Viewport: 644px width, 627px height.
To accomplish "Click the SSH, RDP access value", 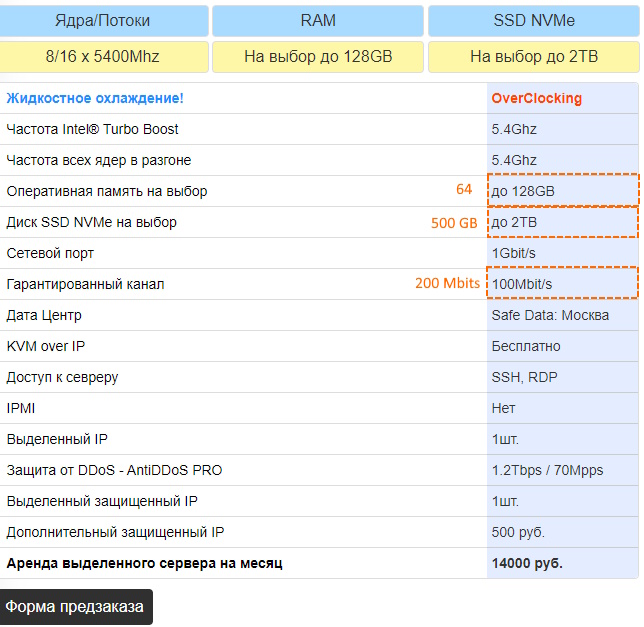I will point(524,377).
